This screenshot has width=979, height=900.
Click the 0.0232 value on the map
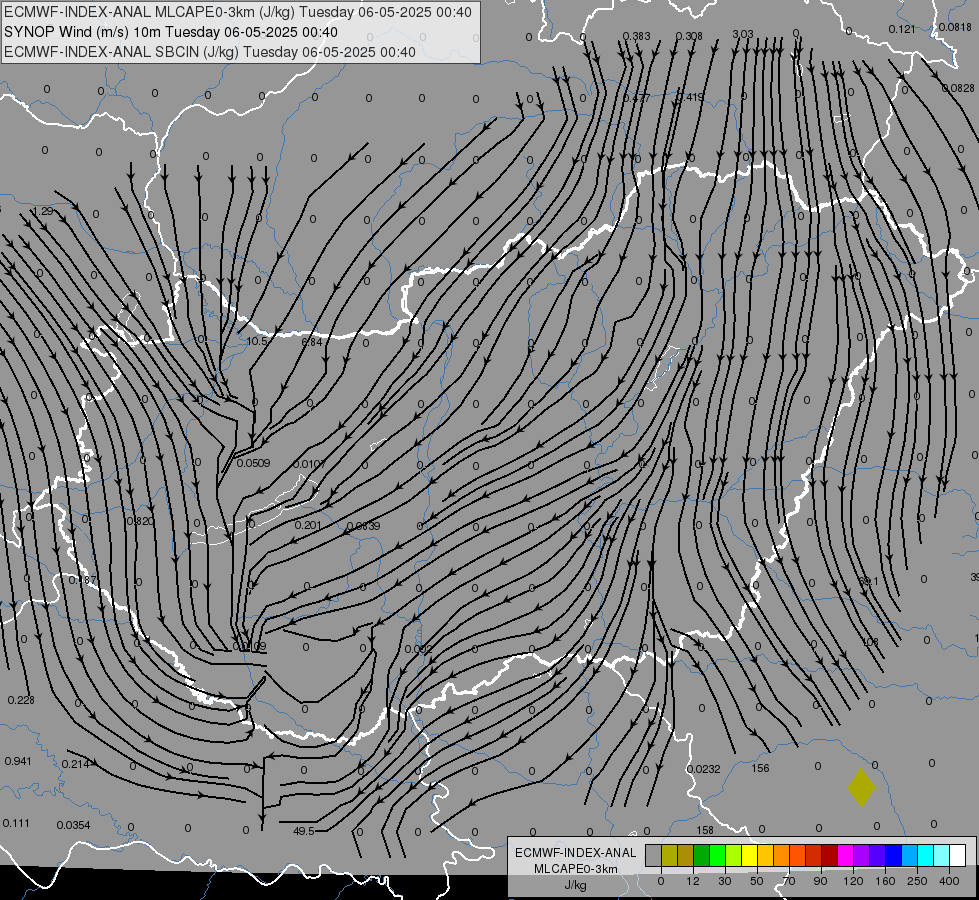pos(704,769)
